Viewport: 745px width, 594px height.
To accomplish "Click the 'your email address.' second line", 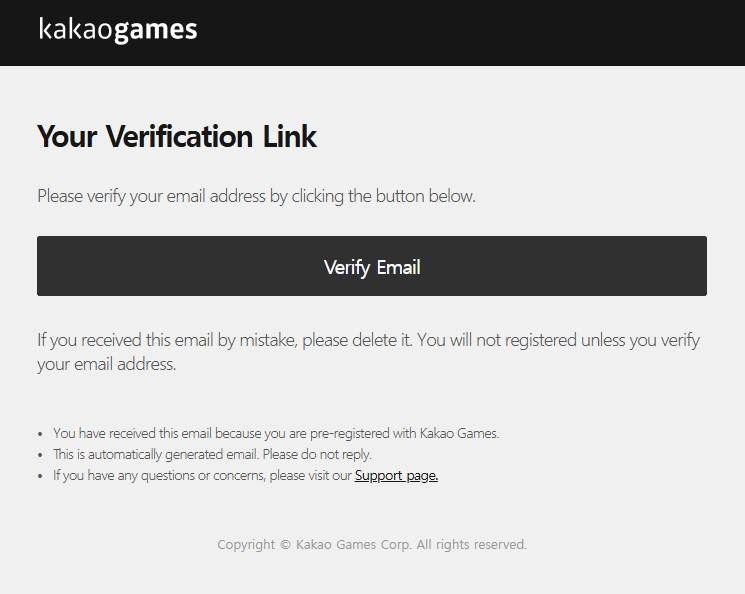I will pyautogui.click(x=106, y=364).
